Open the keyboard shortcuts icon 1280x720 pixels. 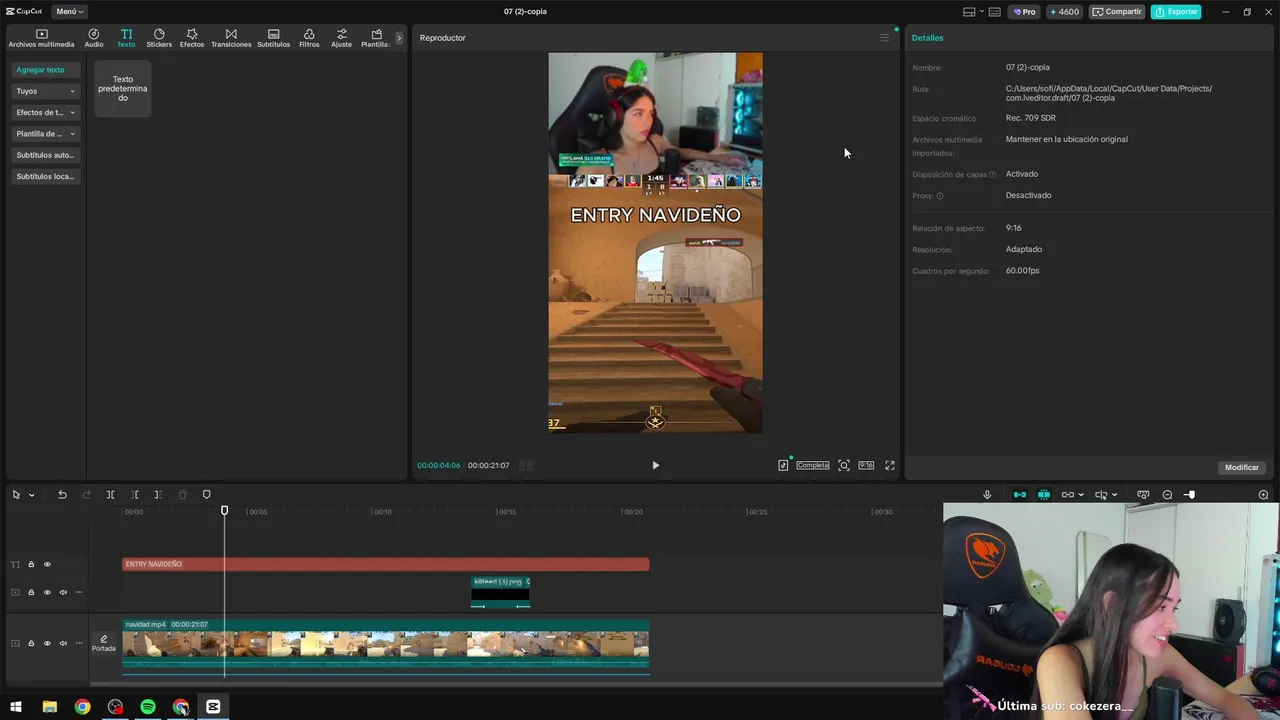pyautogui.click(x=994, y=12)
